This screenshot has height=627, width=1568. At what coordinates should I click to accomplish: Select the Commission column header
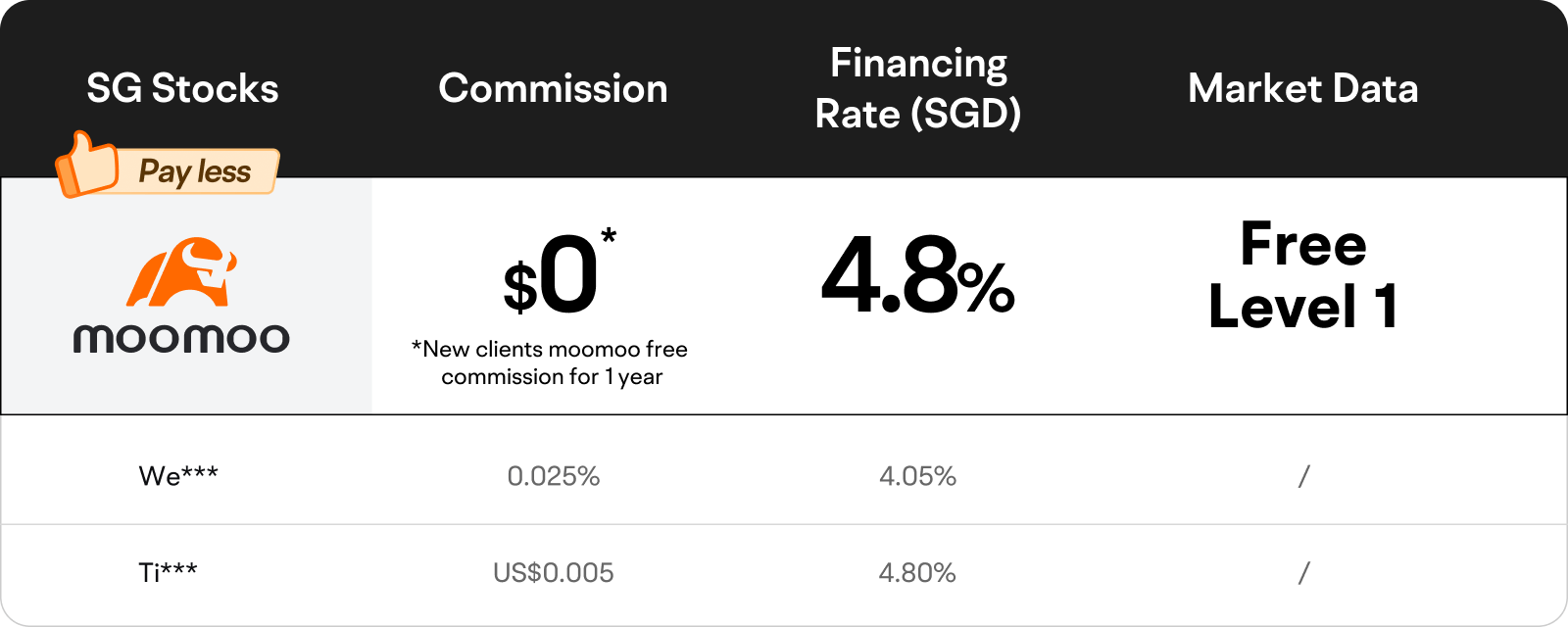(553, 88)
